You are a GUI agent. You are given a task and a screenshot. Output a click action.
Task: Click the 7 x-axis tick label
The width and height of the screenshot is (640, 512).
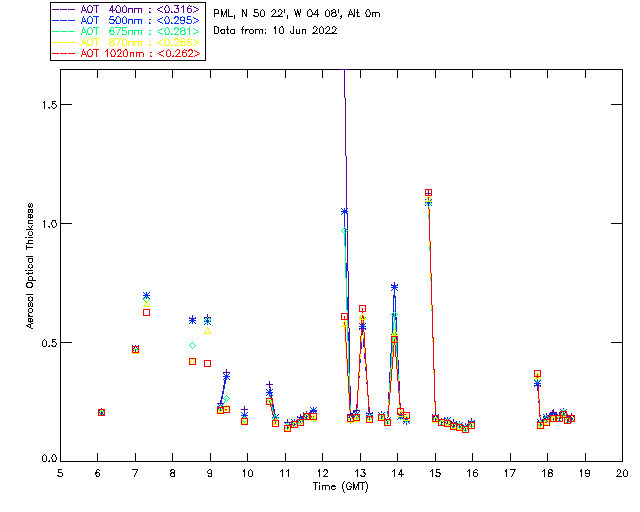tap(135, 473)
